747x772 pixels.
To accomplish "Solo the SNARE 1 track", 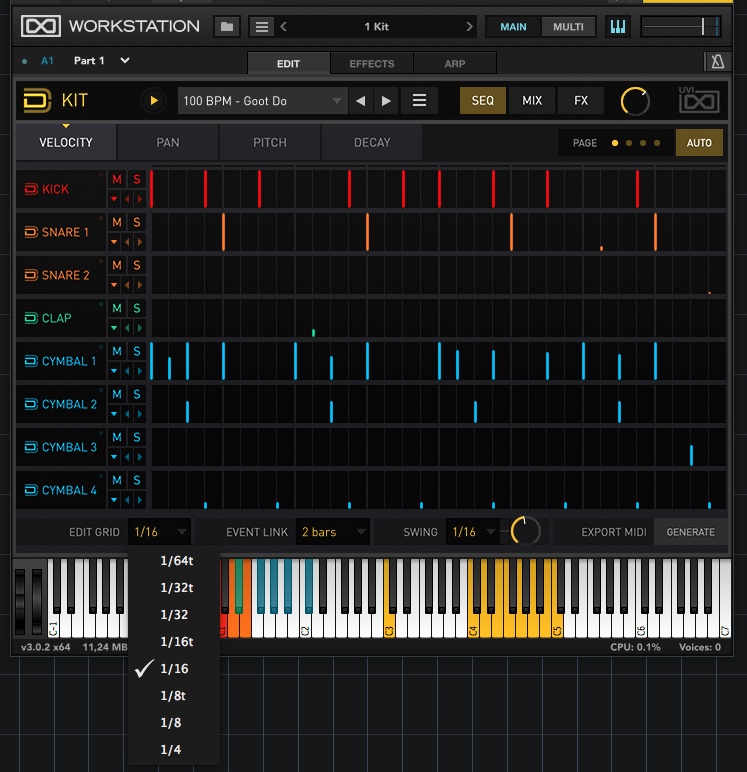I will (137, 222).
